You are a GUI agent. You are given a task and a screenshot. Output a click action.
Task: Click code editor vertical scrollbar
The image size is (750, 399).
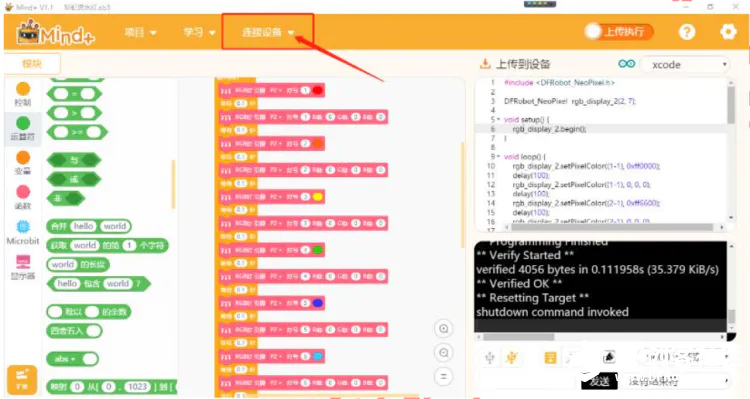point(731,105)
